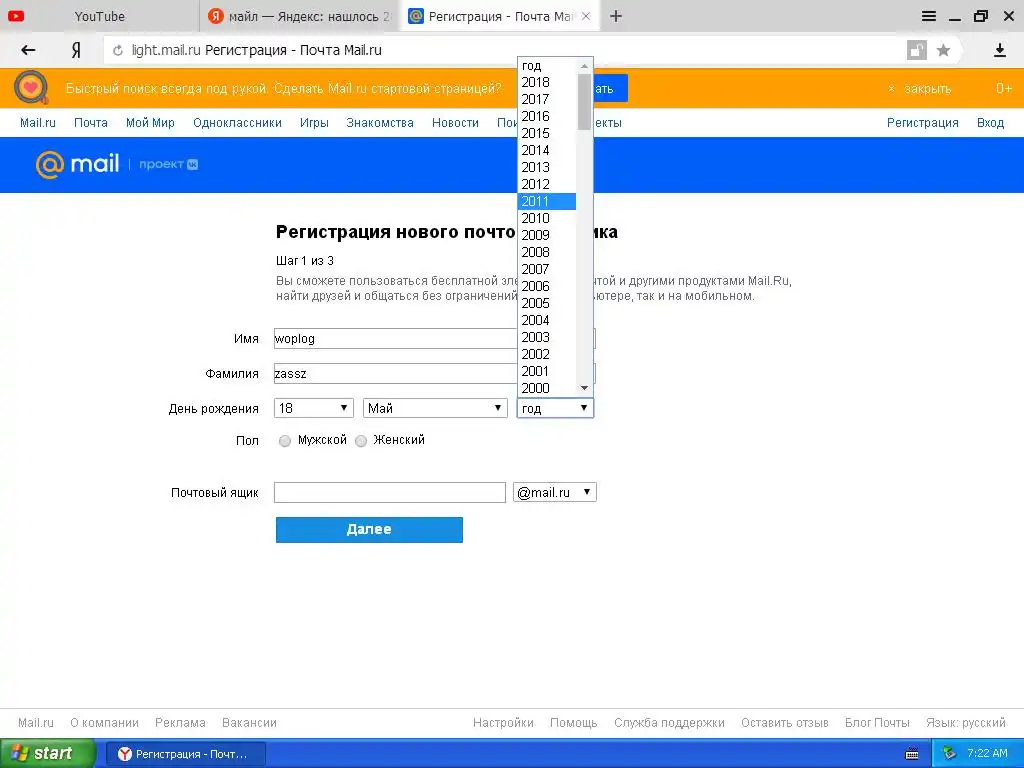The image size is (1024, 768).
Task: Click the bookmark star icon
Action: pyautogui.click(x=943, y=50)
